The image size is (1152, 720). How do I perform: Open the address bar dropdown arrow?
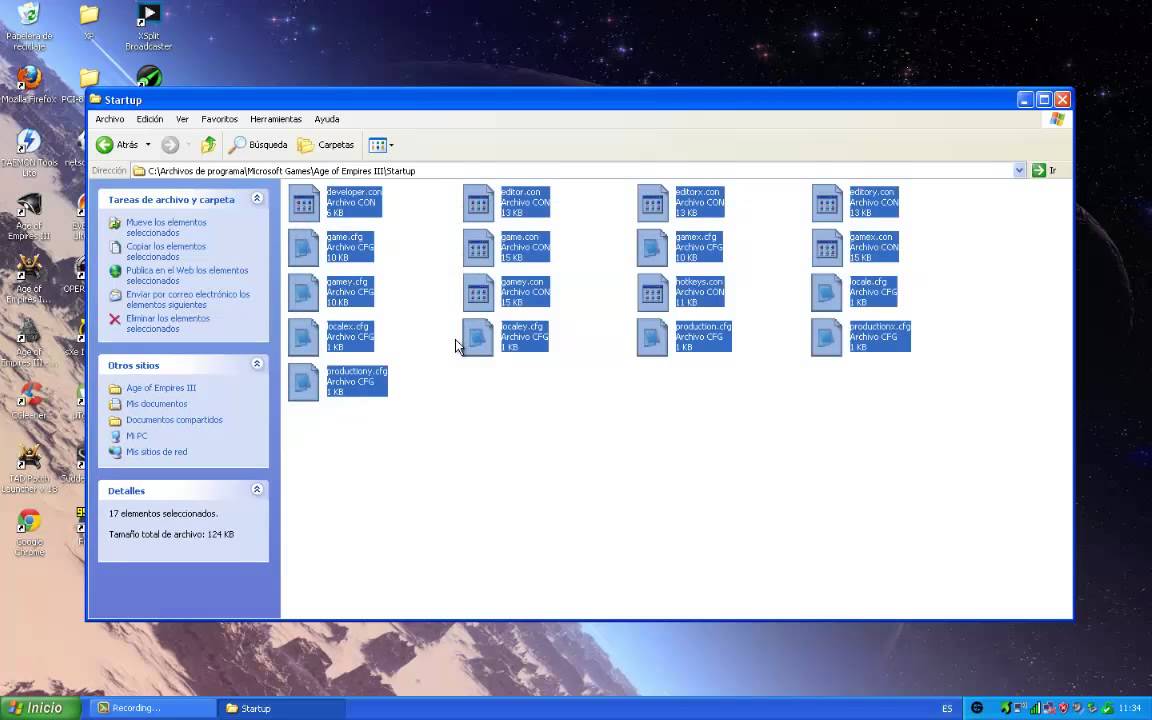tap(1019, 170)
